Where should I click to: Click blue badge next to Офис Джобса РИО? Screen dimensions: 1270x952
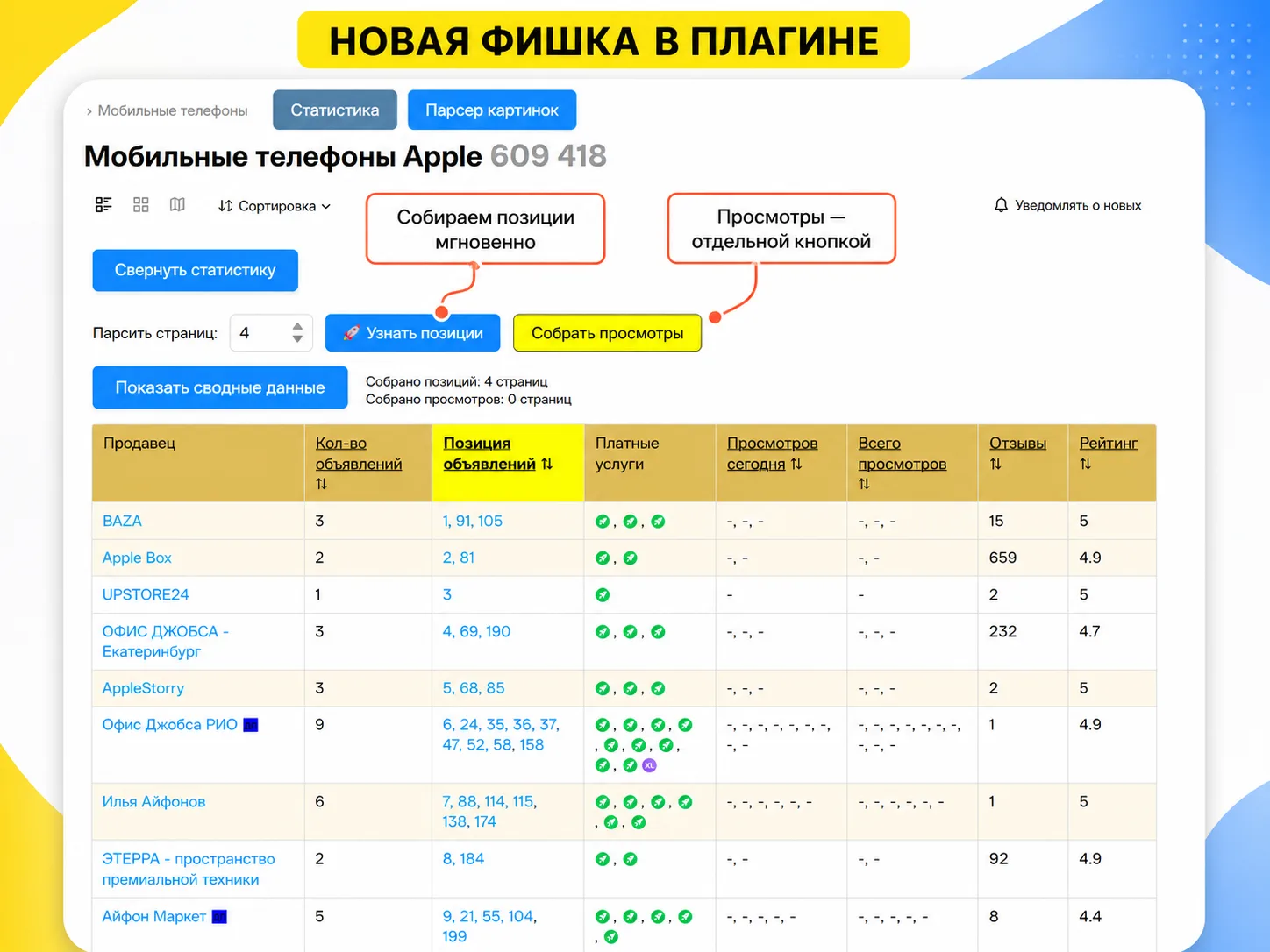[251, 725]
